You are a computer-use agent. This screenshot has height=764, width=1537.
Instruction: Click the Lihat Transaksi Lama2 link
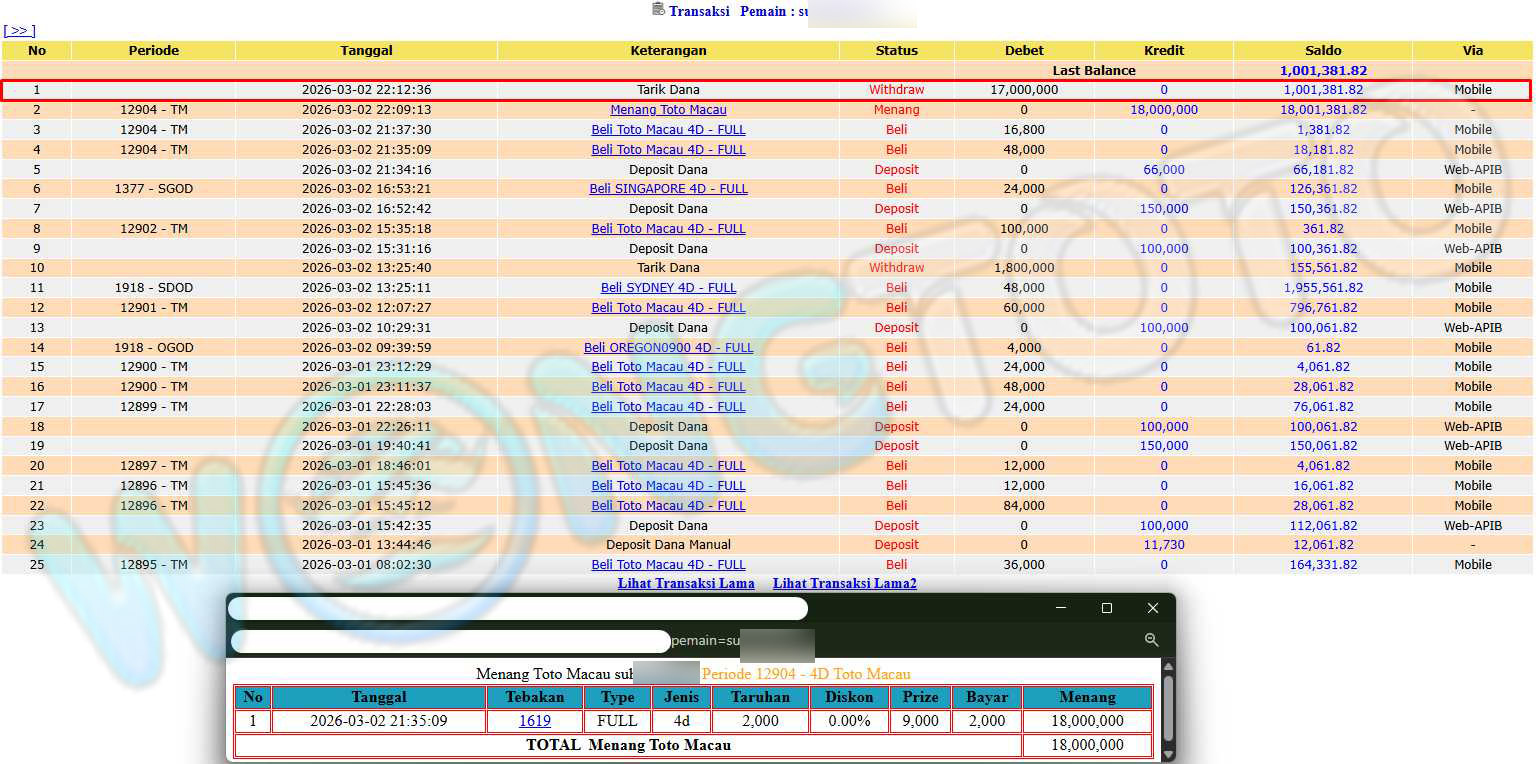click(x=844, y=584)
